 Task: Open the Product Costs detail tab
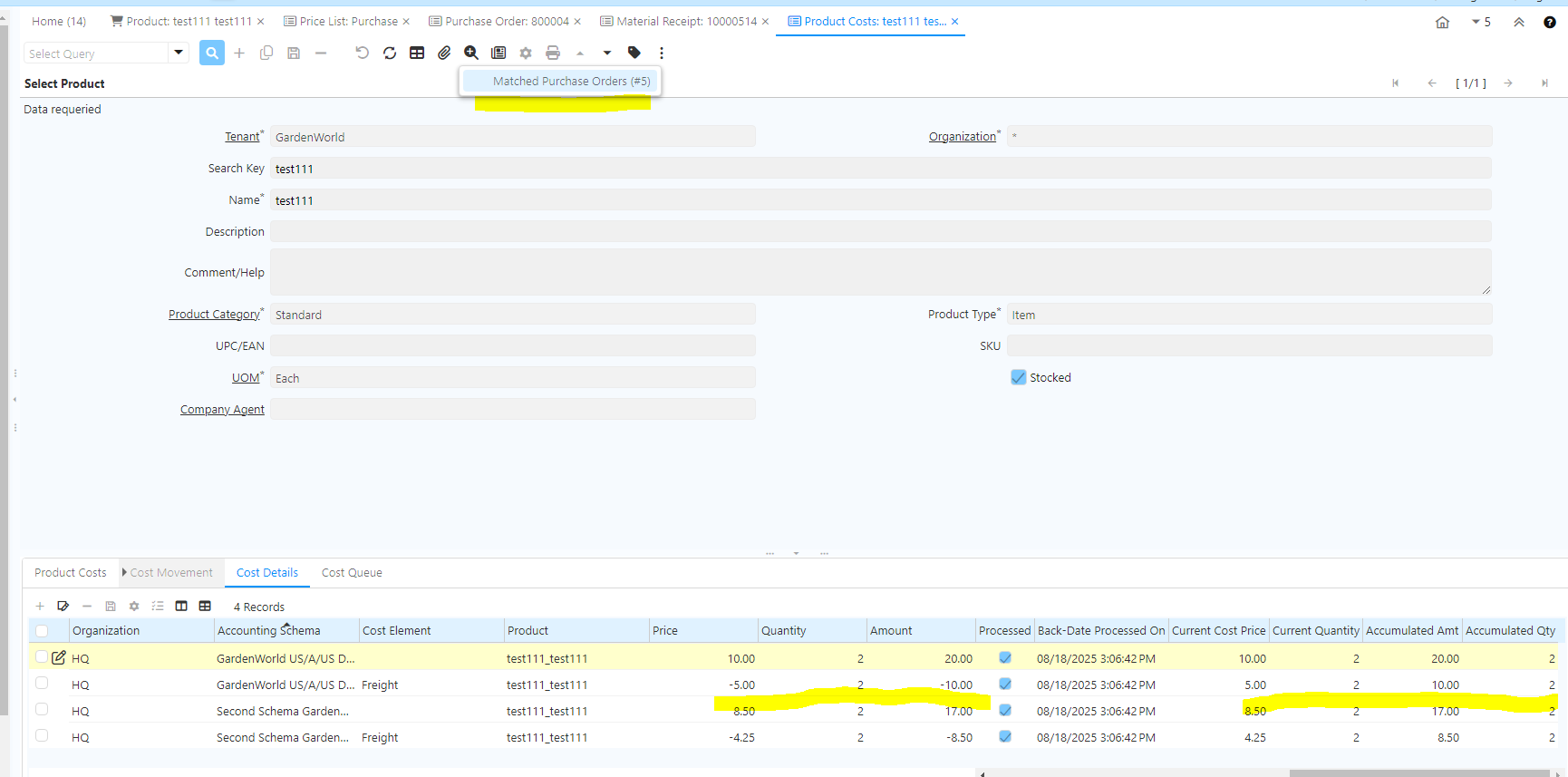coord(71,573)
